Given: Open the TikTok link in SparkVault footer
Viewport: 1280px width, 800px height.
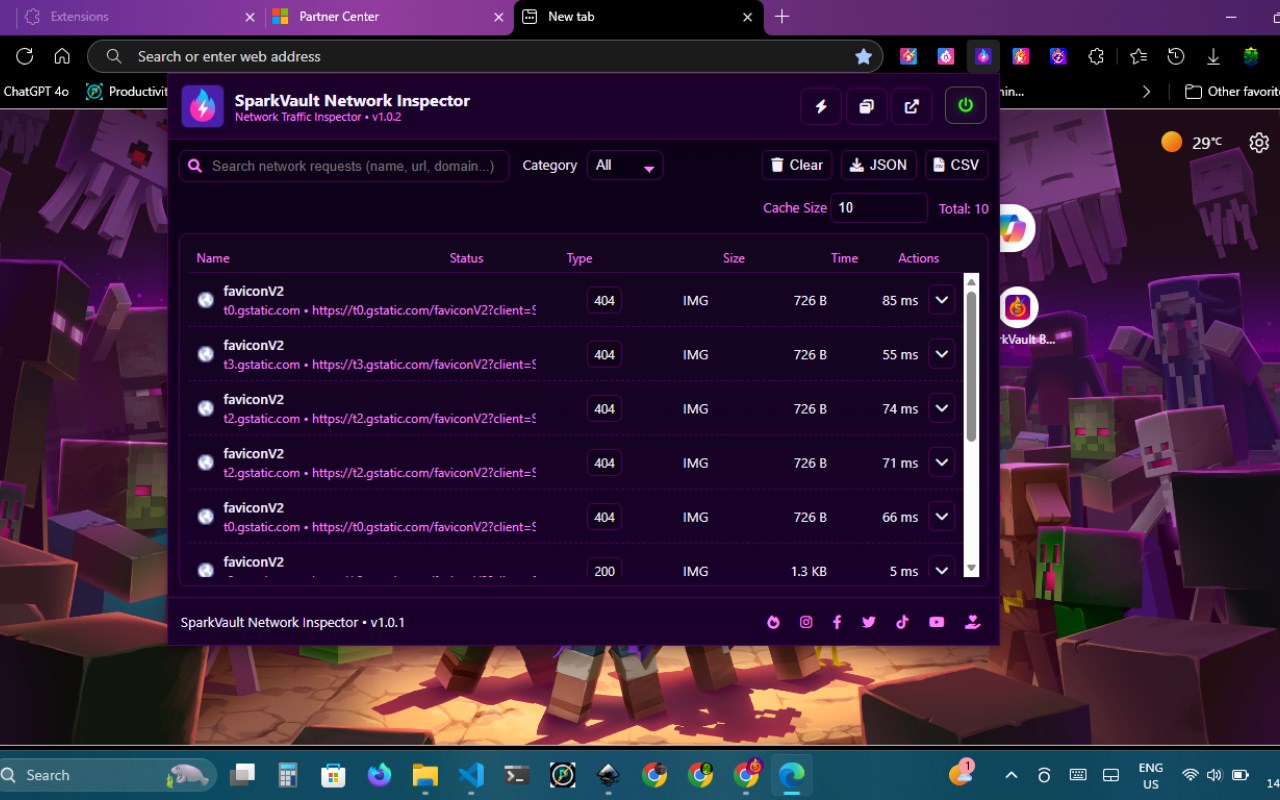Looking at the screenshot, I should pyautogui.click(x=902, y=622).
